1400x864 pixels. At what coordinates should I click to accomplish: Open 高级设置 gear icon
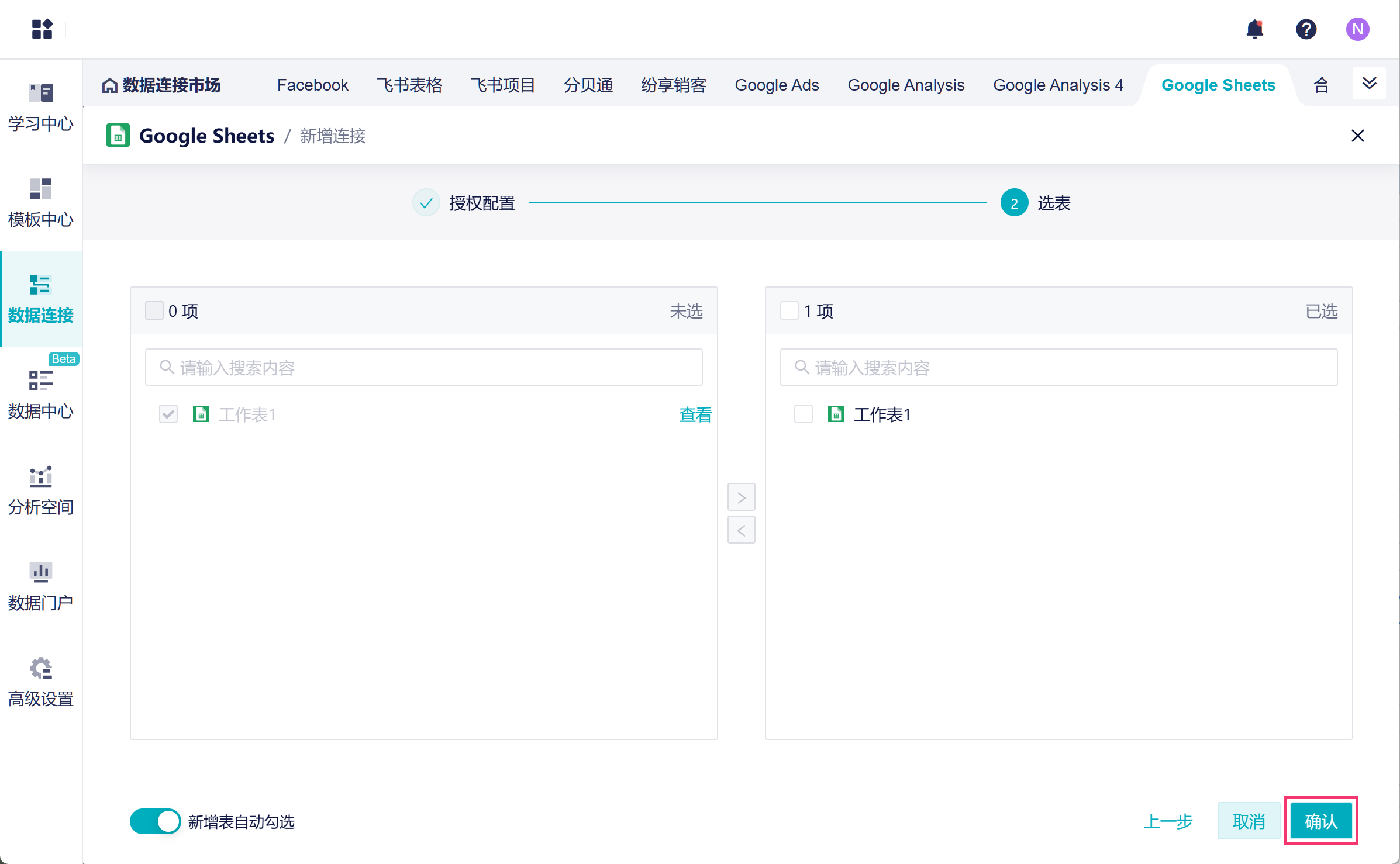[41, 682]
